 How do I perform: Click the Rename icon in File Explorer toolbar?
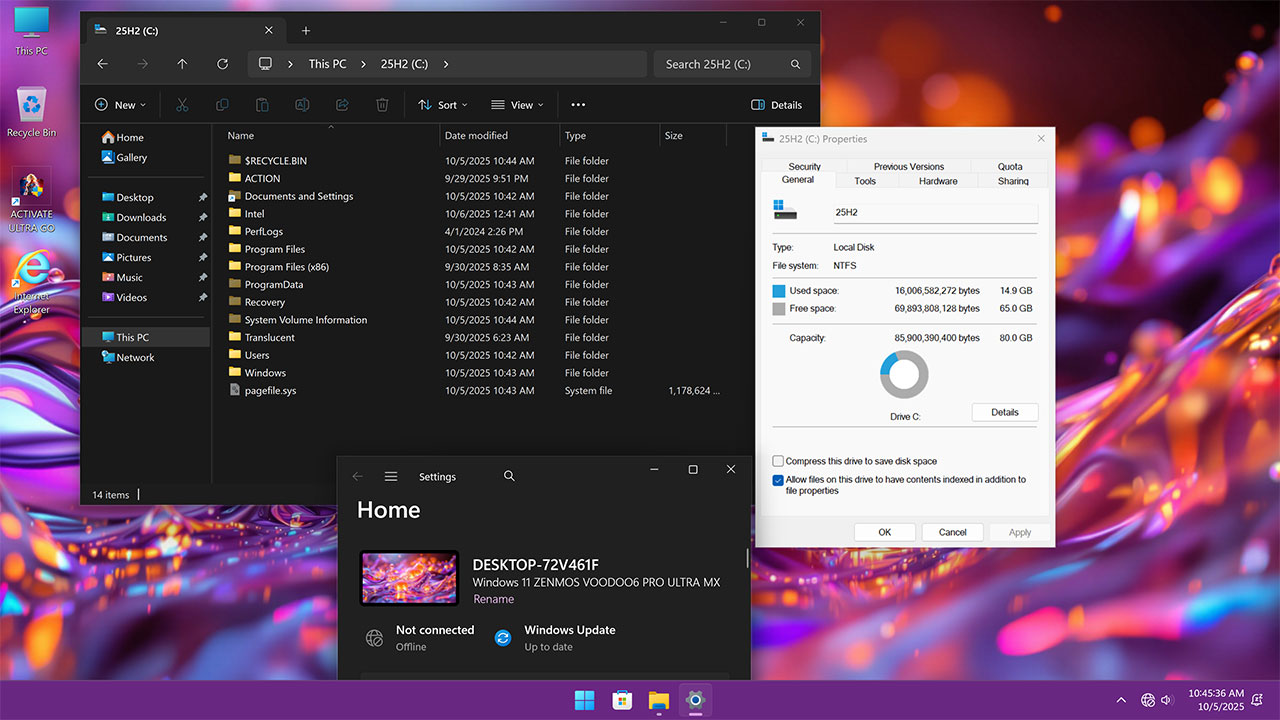(x=302, y=105)
